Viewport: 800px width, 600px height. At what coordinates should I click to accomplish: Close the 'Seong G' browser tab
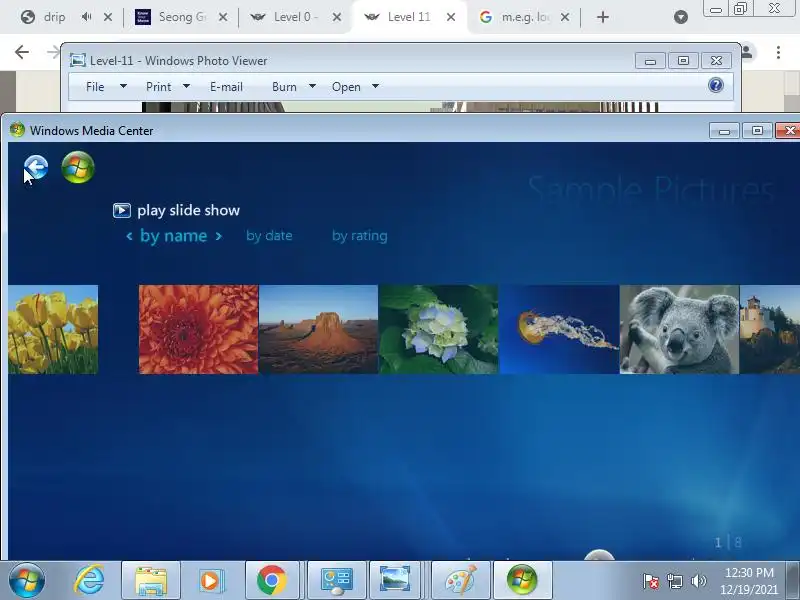tap(223, 17)
